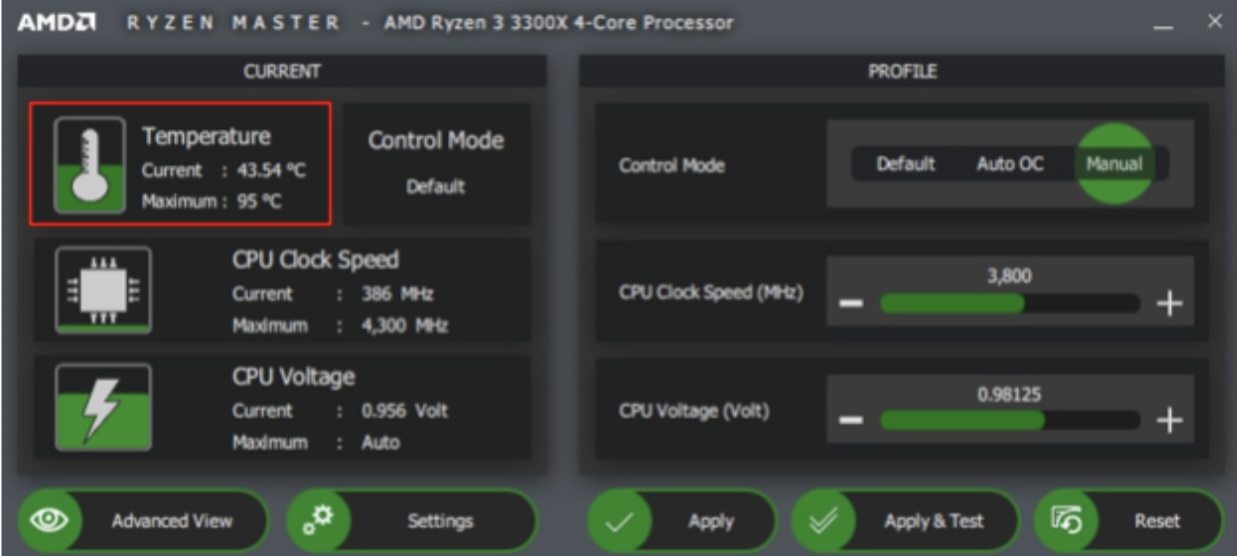Select Auto OC control mode

(x=1009, y=164)
